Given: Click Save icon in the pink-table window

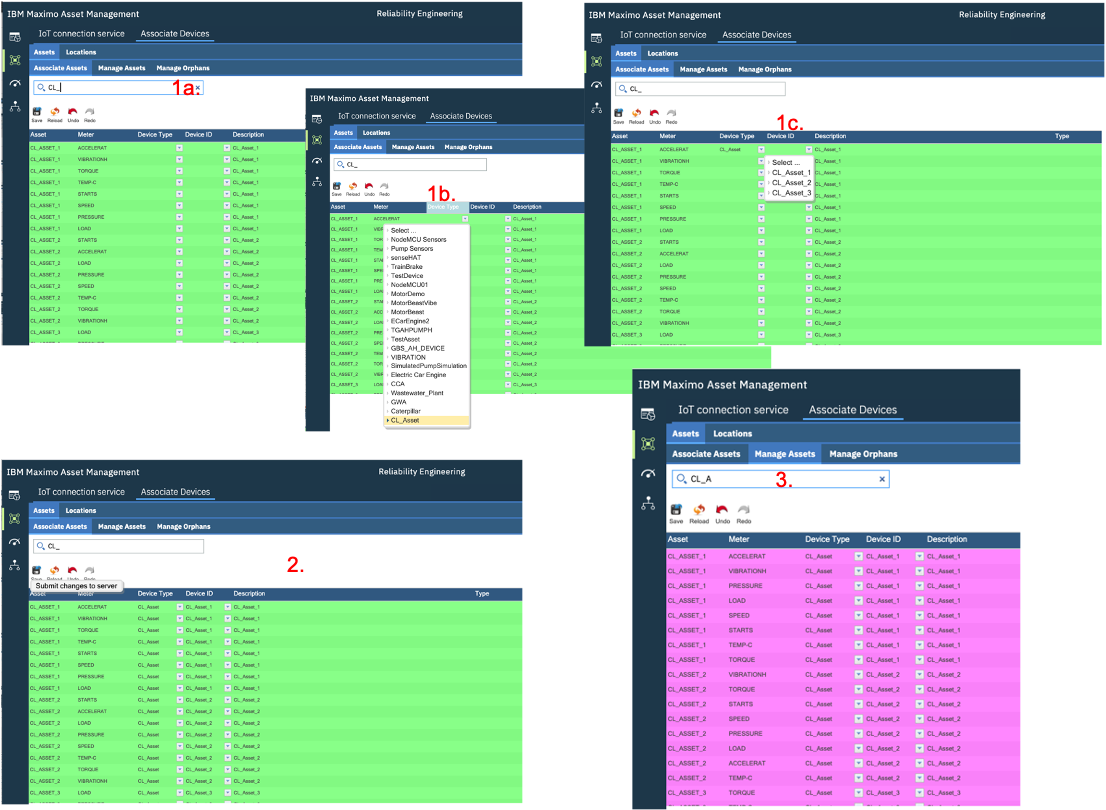Looking at the screenshot, I should click(676, 509).
